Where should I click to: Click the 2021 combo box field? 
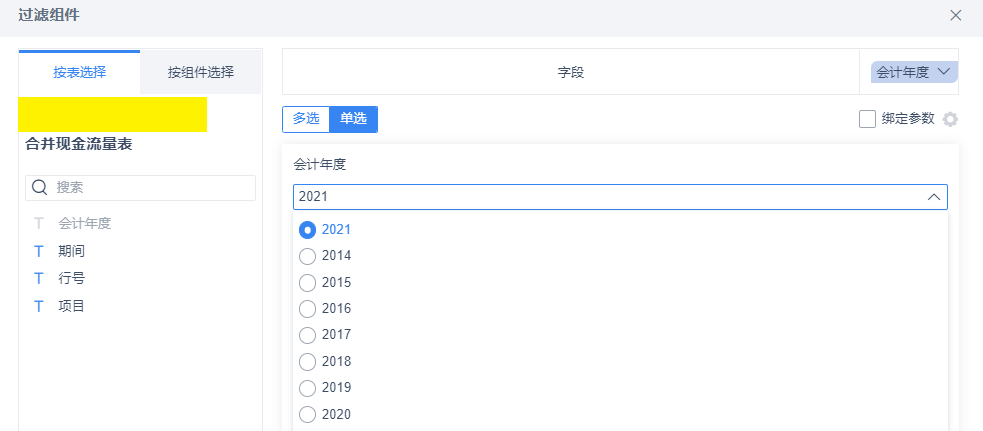point(620,197)
